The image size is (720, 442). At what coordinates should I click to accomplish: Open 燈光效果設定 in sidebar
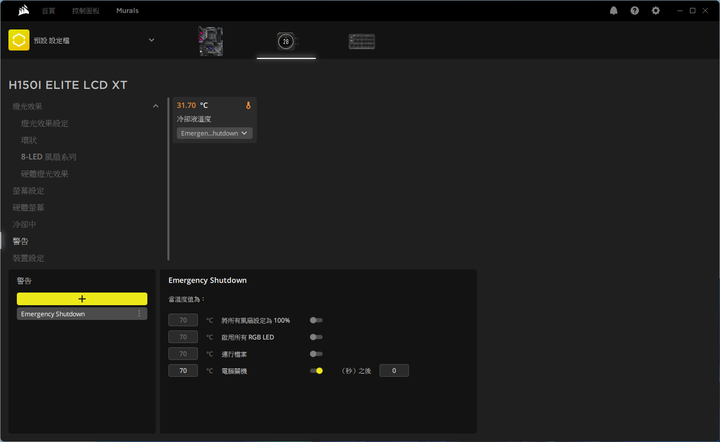(45, 123)
